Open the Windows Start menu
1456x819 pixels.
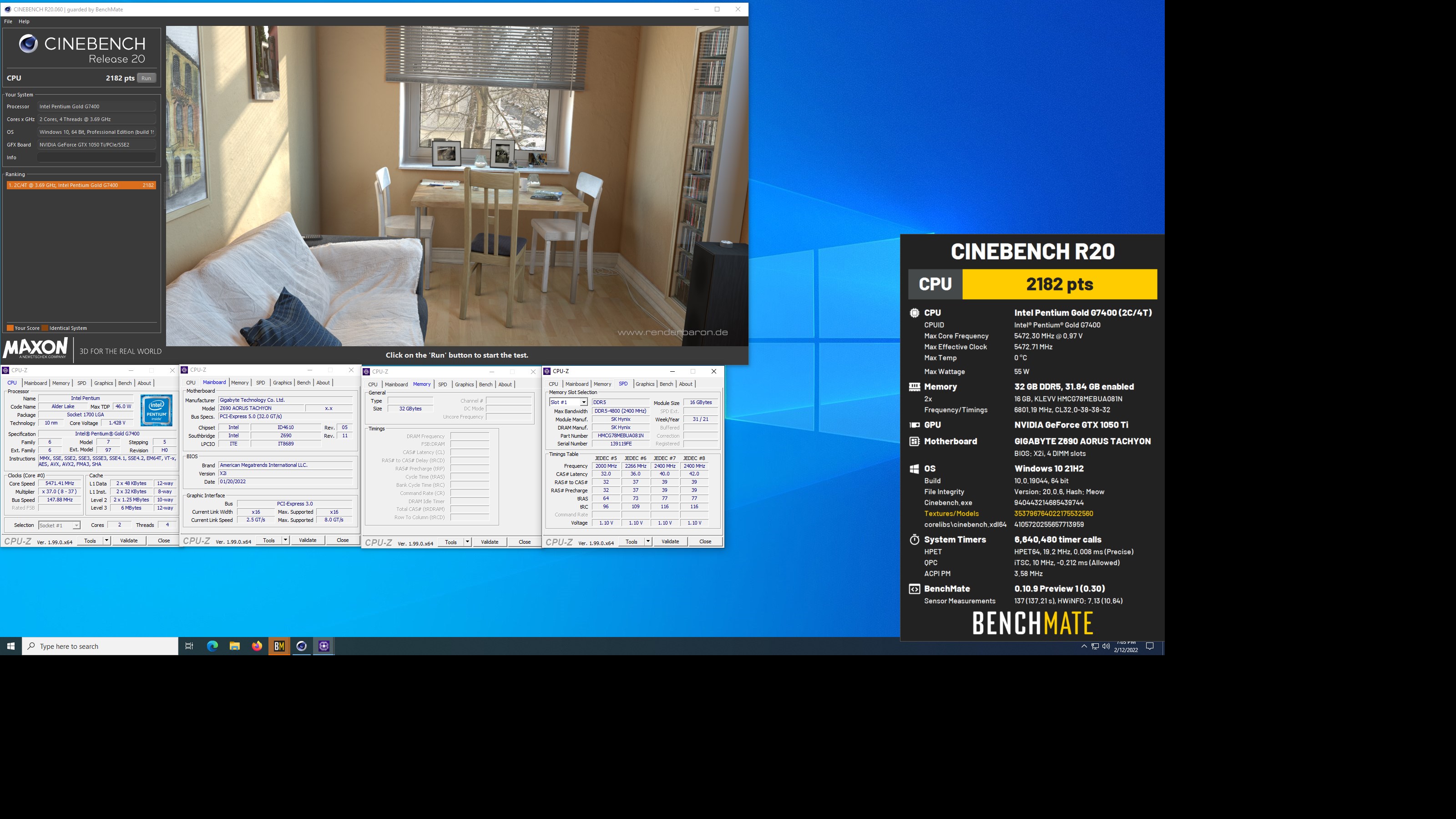(11, 646)
